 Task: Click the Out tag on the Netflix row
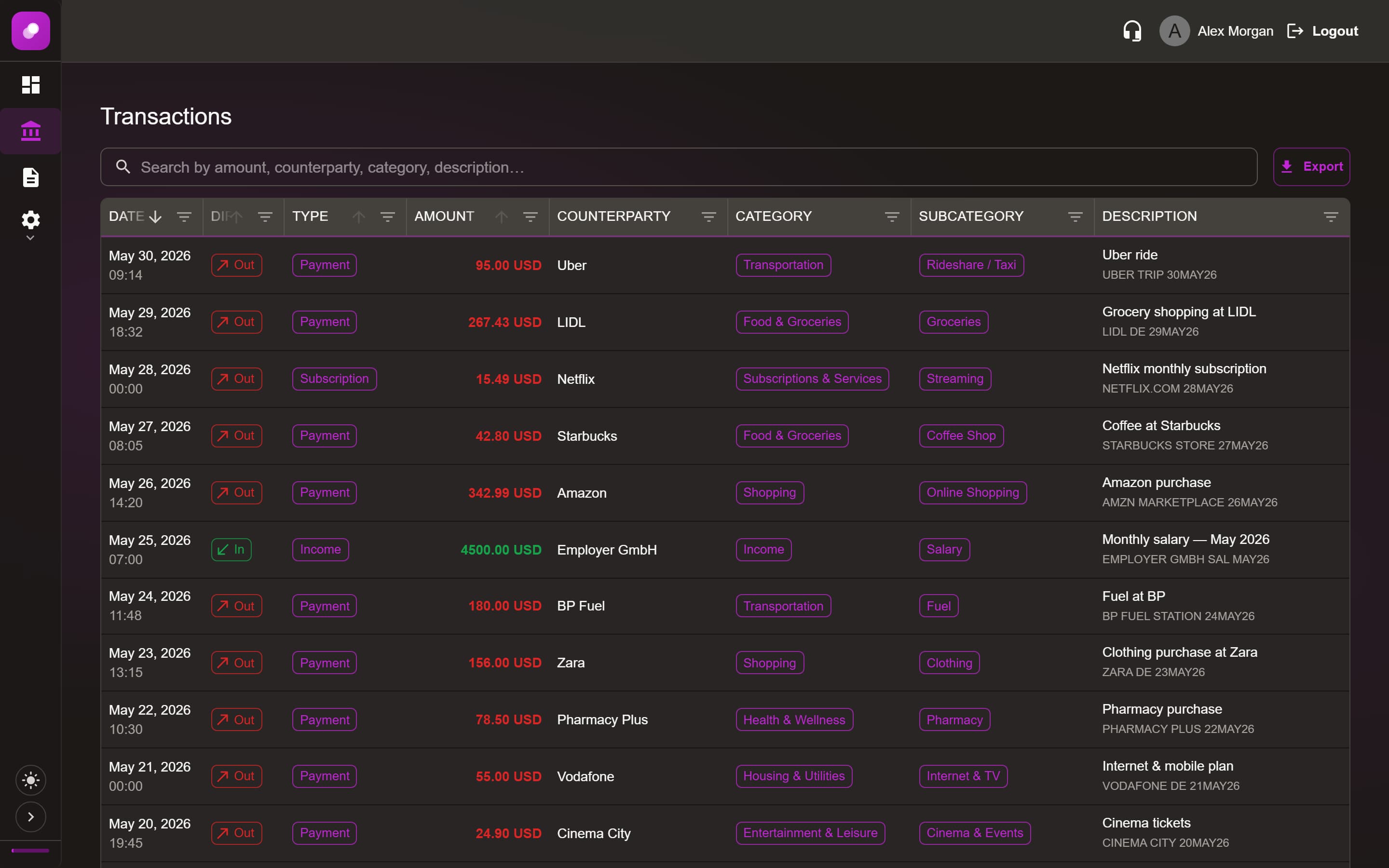click(x=236, y=379)
